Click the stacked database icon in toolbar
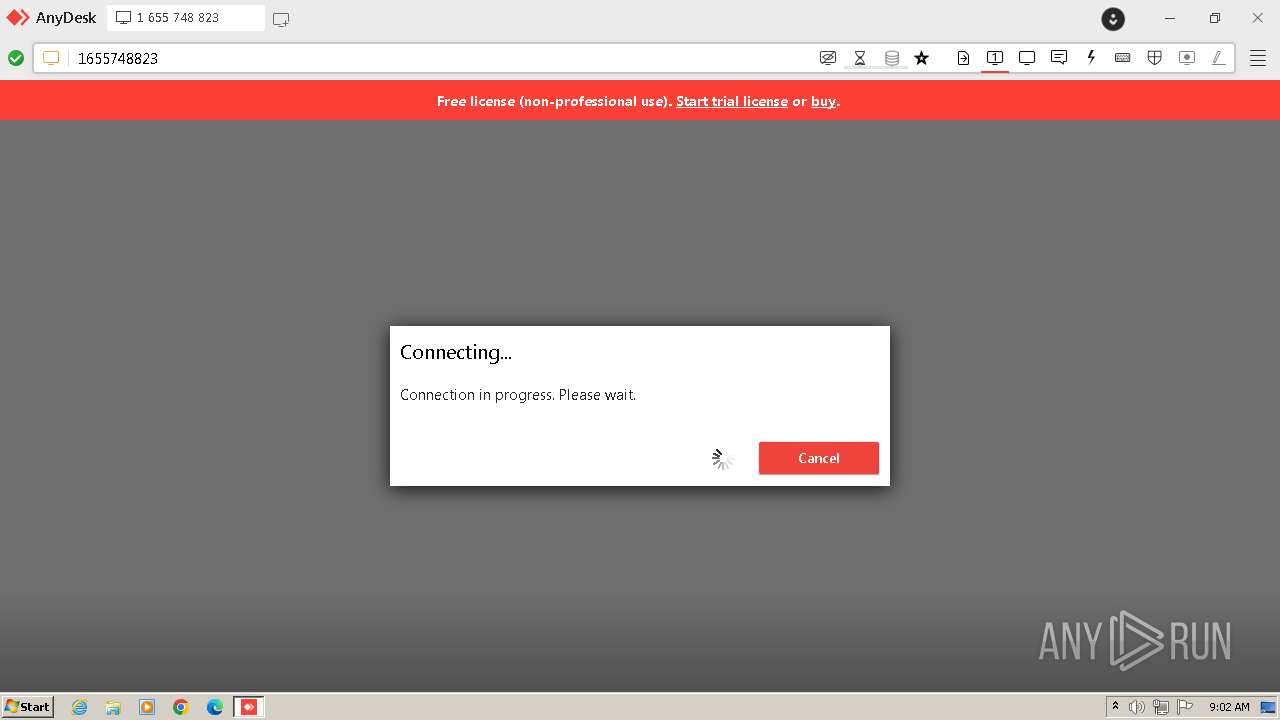Screen dimensions: 1280x720 [892, 58]
